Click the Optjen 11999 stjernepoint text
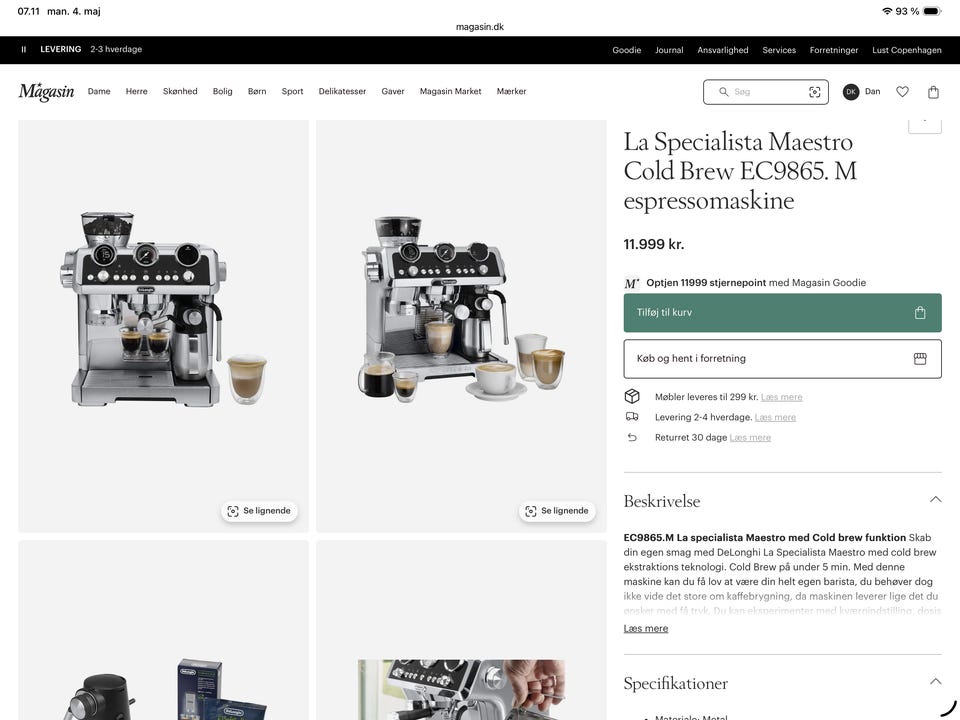This screenshot has width=960, height=720. pos(706,282)
